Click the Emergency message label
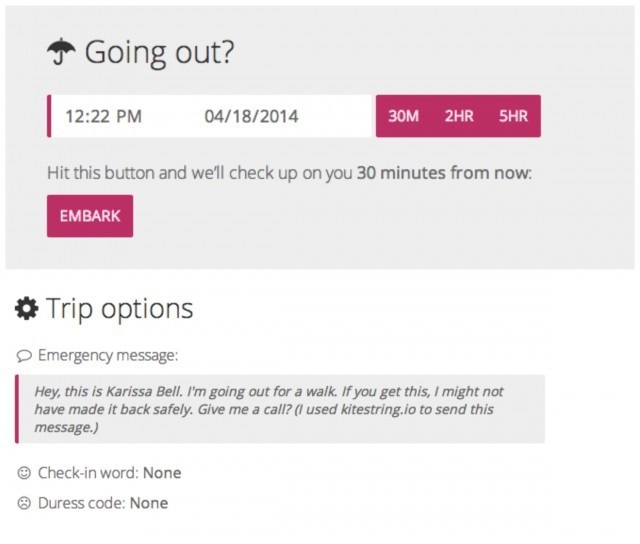Viewport: 640px width, 544px height. click(108, 355)
